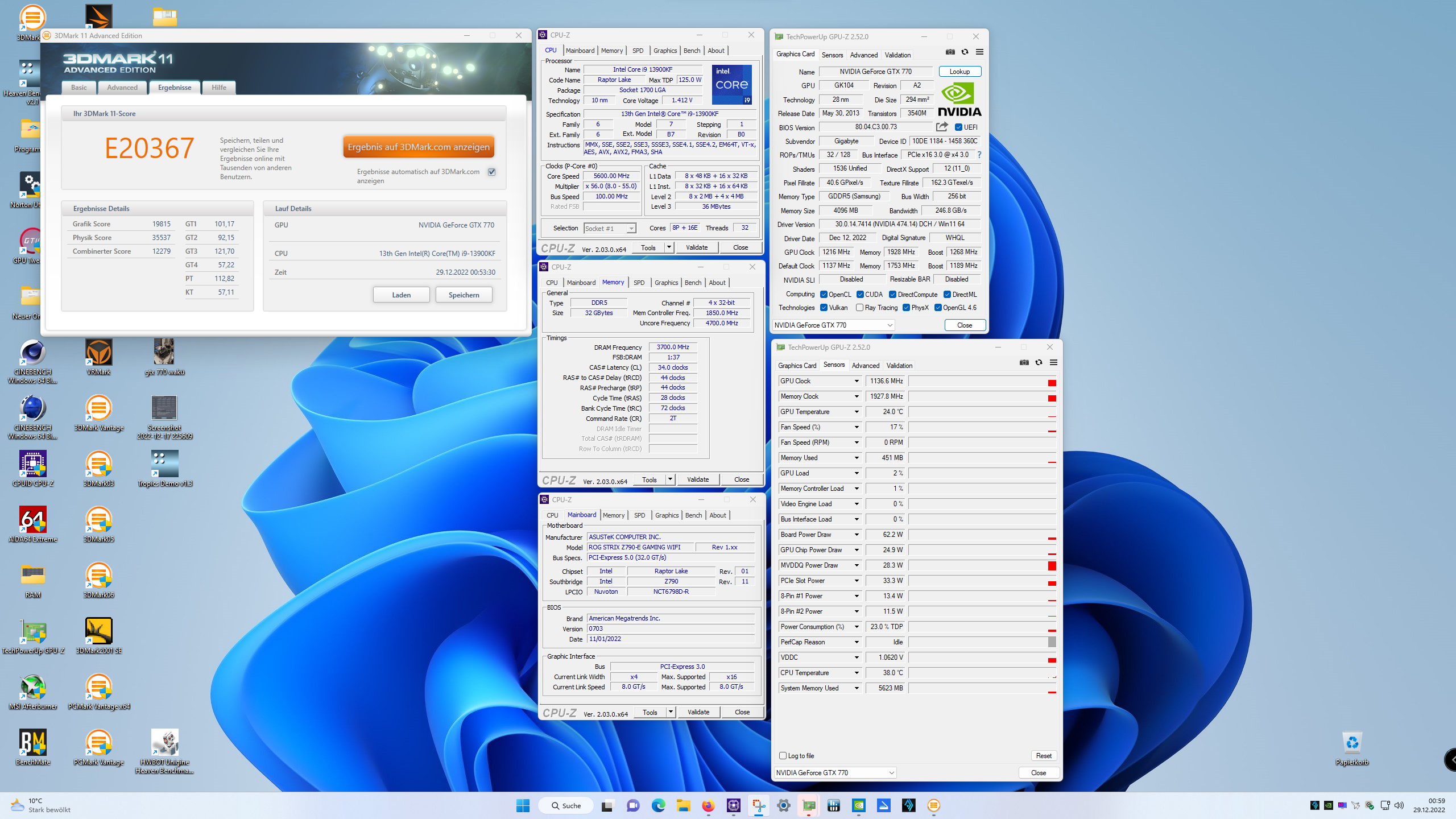Expand the PerfCap Reason sensor dropdown

point(857,642)
